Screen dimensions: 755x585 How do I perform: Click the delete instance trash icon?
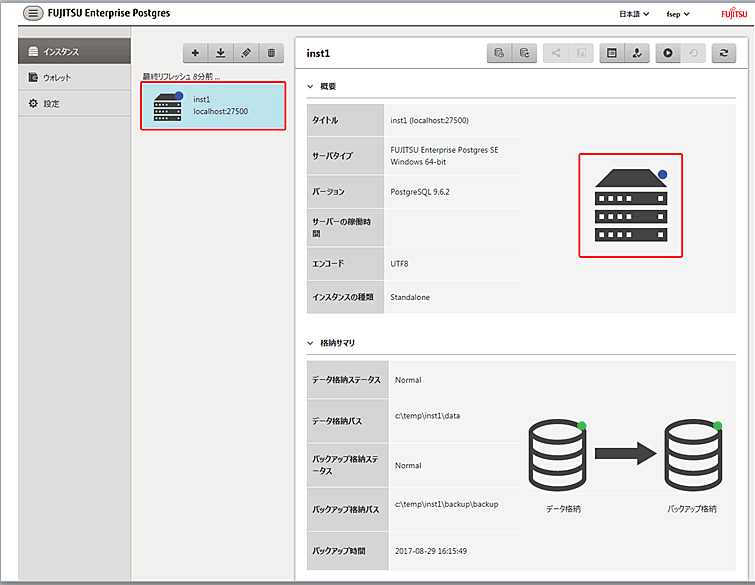pos(272,53)
